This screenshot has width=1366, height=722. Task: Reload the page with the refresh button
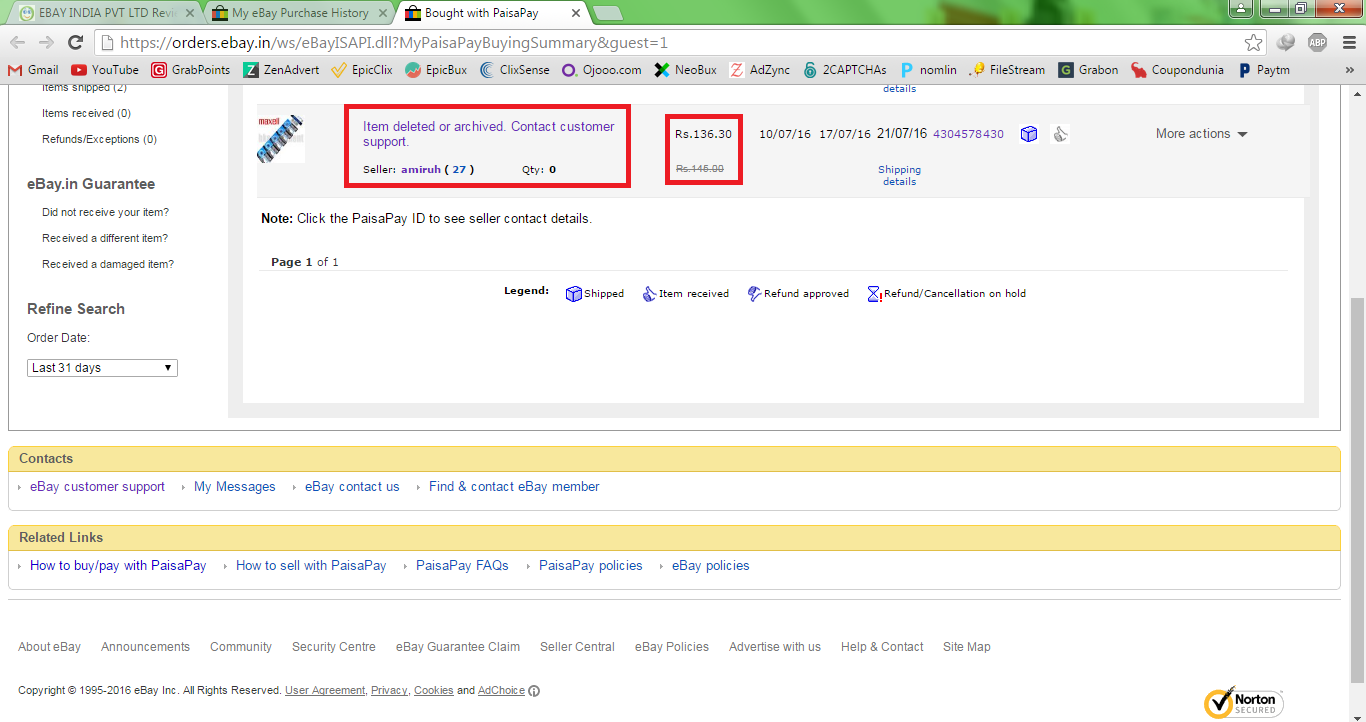75,42
